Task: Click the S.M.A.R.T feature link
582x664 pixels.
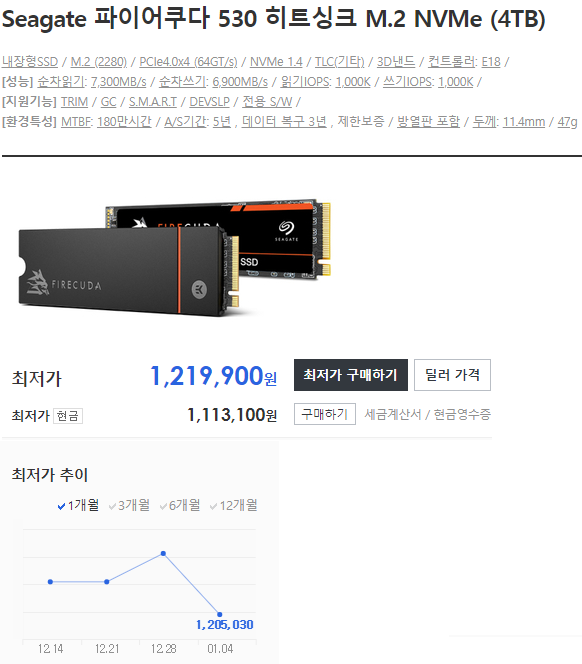Action: click(152, 102)
